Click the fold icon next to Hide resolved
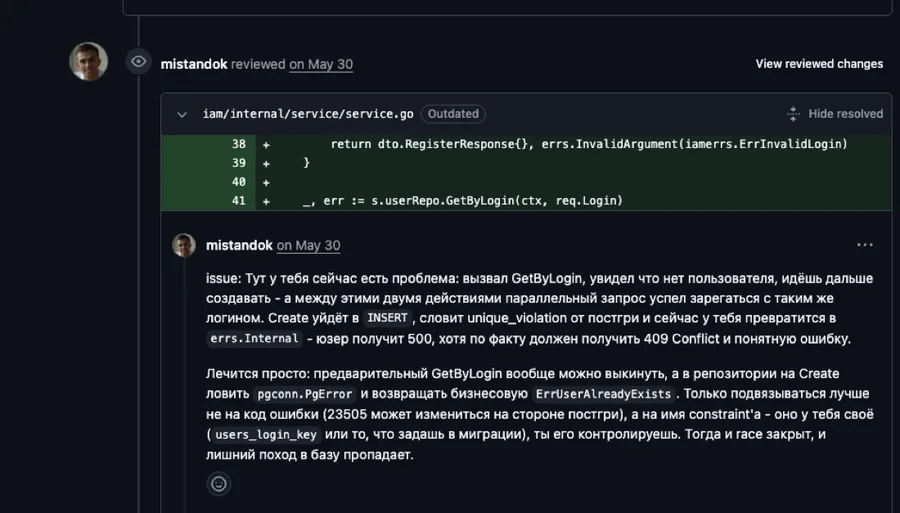Viewport: 900px width, 513px height. pos(793,114)
